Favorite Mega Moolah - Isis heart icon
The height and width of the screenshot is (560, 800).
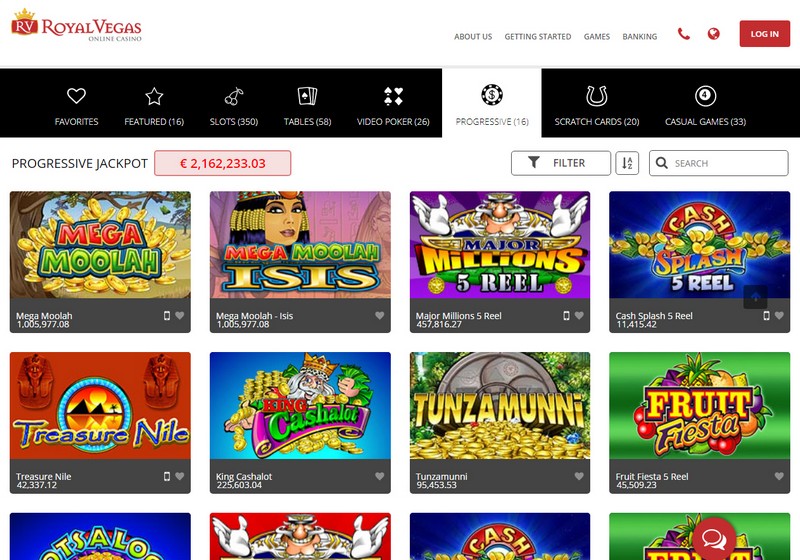pos(380,316)
